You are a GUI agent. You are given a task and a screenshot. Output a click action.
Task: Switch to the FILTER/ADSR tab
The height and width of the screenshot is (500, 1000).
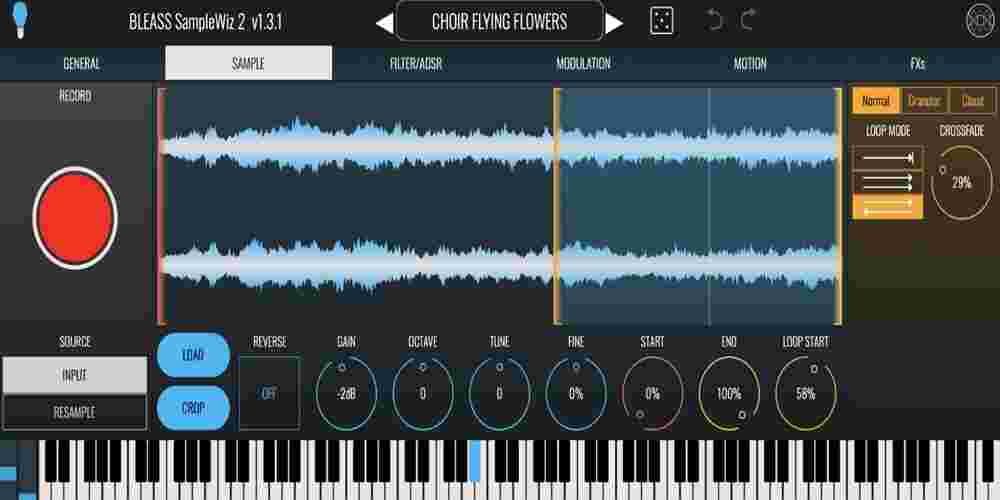[x=416, y=64]
